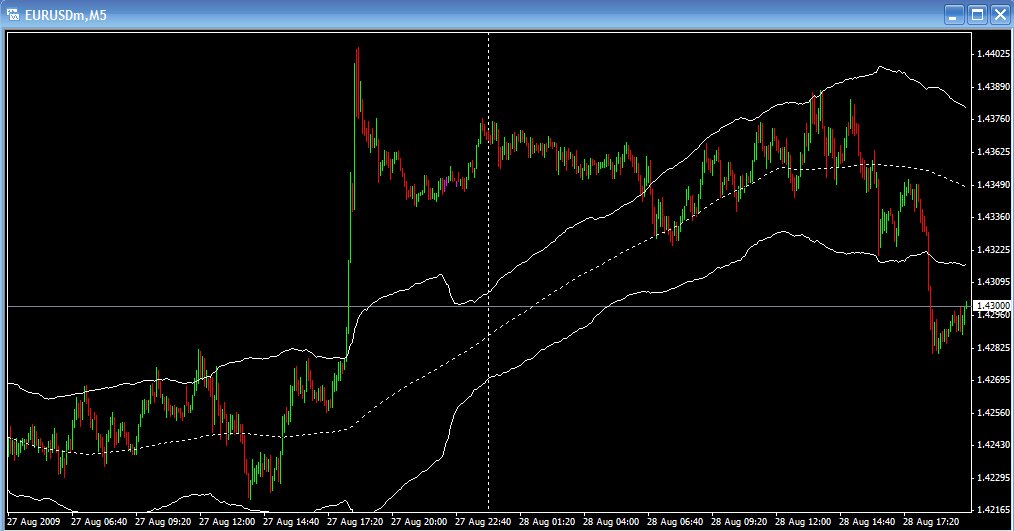Click the 1.42165 price scale label

(993, 510)
